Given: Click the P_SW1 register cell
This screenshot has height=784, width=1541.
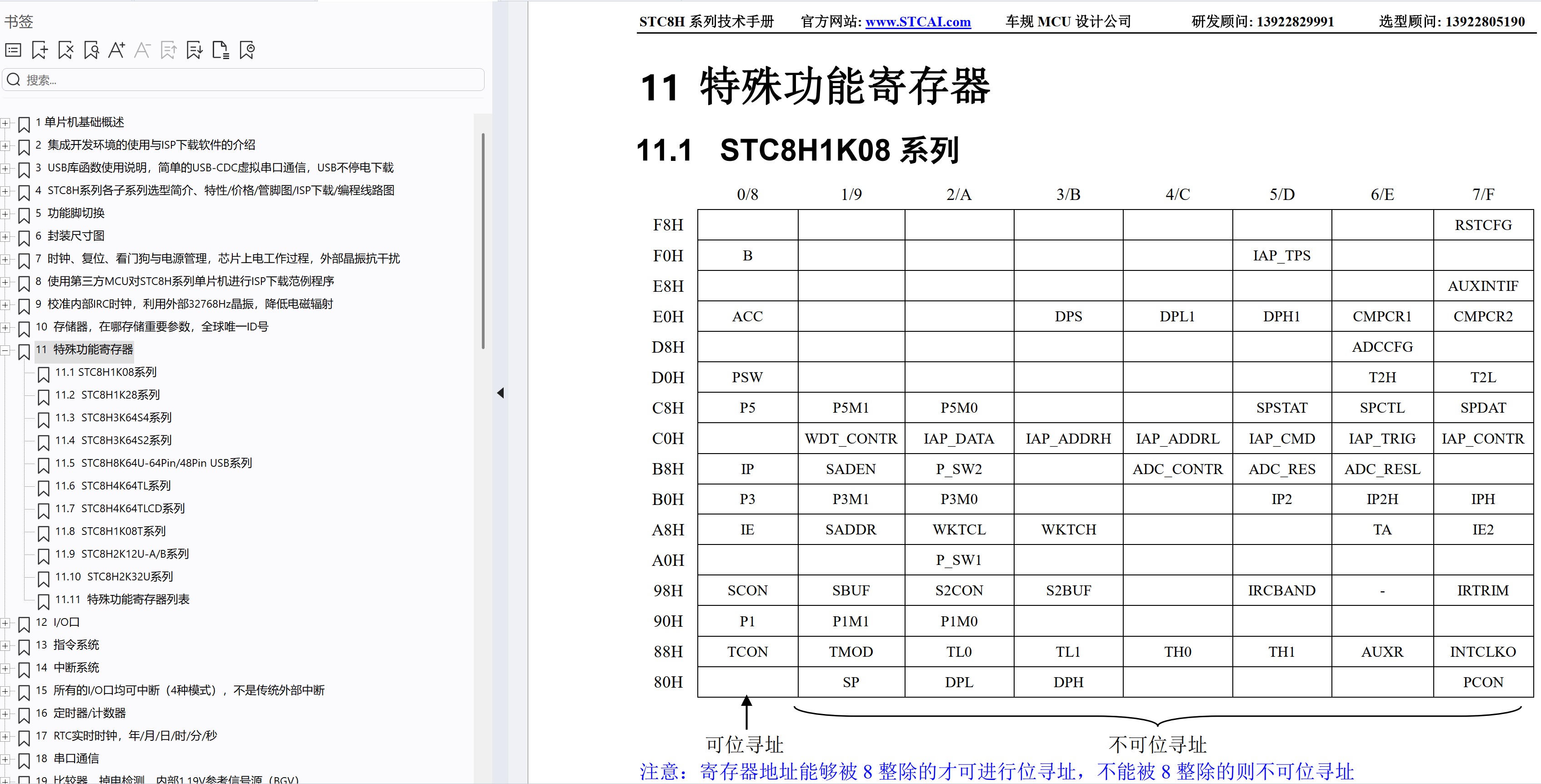Looking at the screenshot, I should tap(959, 560).
